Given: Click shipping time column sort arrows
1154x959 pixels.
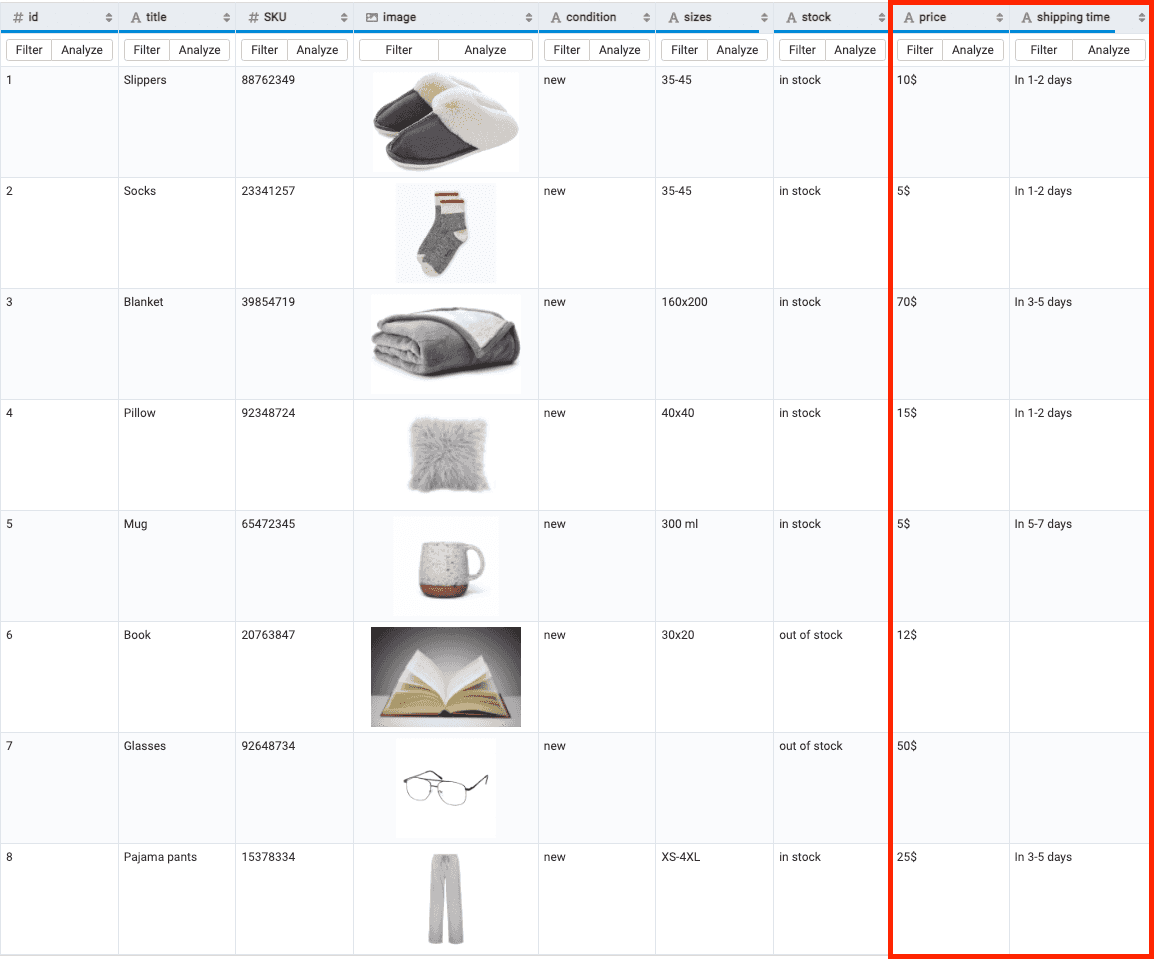Looking at the screenshot, I should click(1141, 18).
